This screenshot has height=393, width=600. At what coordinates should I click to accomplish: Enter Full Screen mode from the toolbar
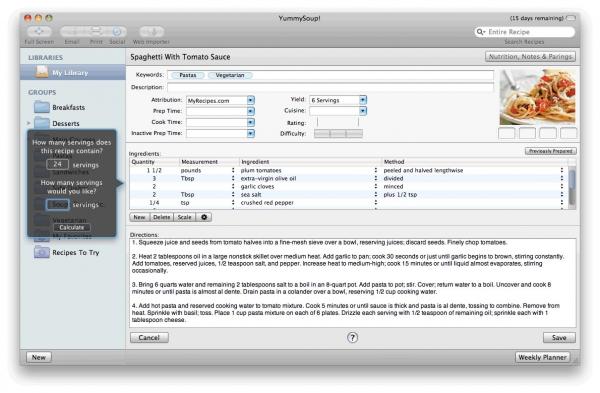click(x=39, y=31)
